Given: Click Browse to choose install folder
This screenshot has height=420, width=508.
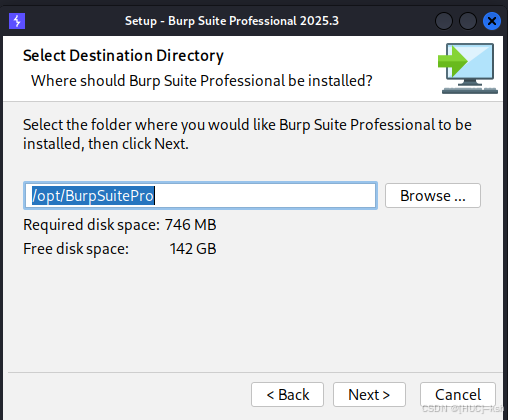Looking at the screenshot, I should (433, 196).
